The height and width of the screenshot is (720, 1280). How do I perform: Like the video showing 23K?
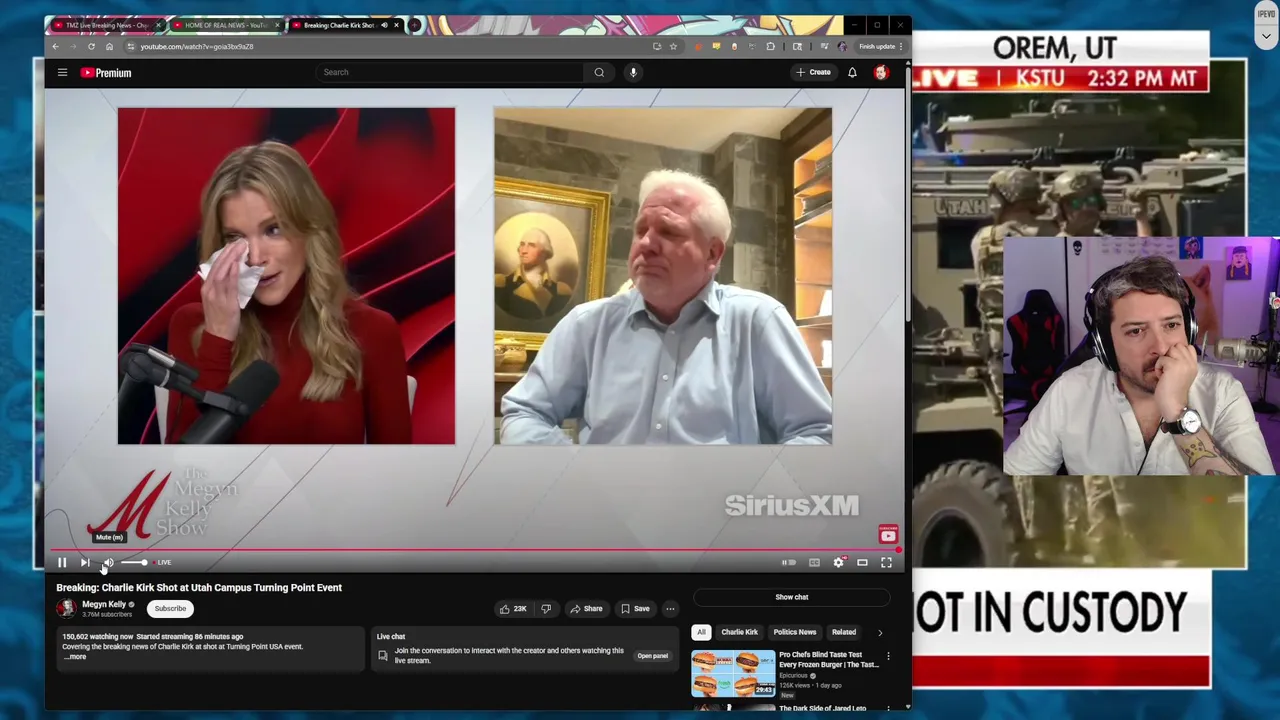pyautogui.click(x=513, y=609)
